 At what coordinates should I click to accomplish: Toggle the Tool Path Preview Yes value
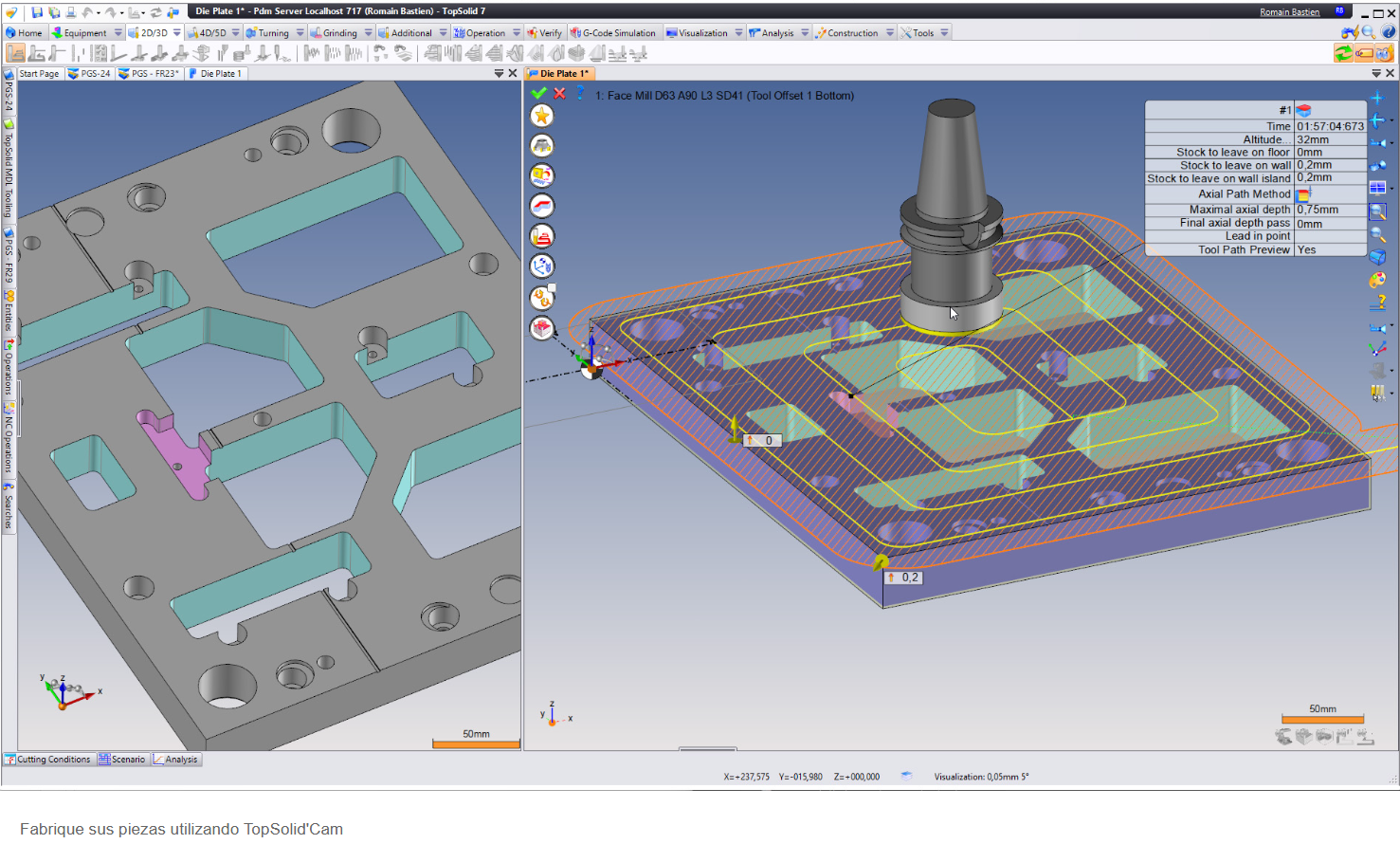tap(1307, 250)
